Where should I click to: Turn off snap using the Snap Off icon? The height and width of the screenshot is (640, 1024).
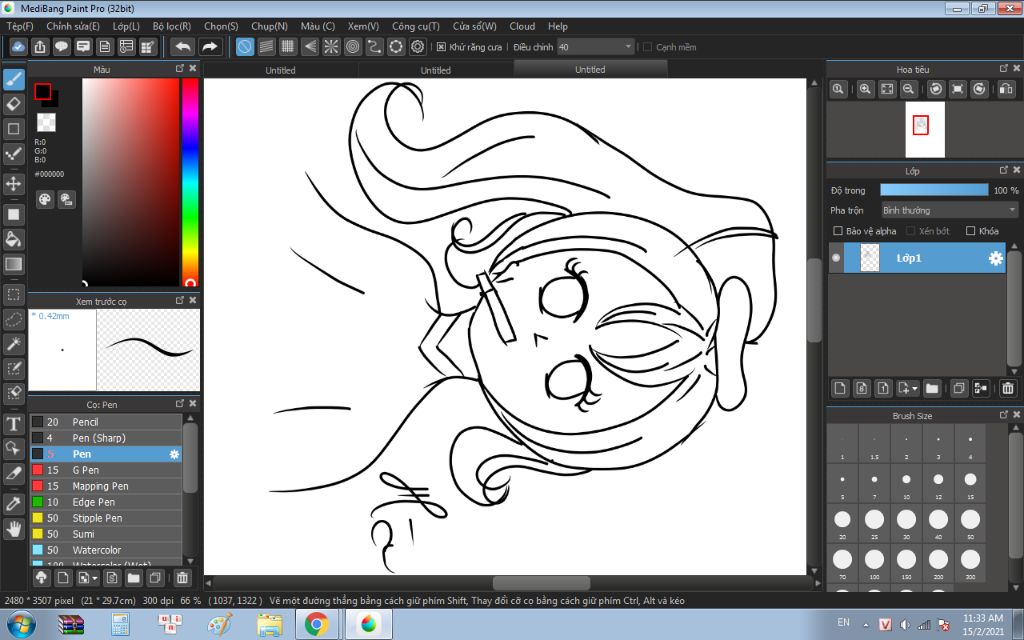pos(245,47)
